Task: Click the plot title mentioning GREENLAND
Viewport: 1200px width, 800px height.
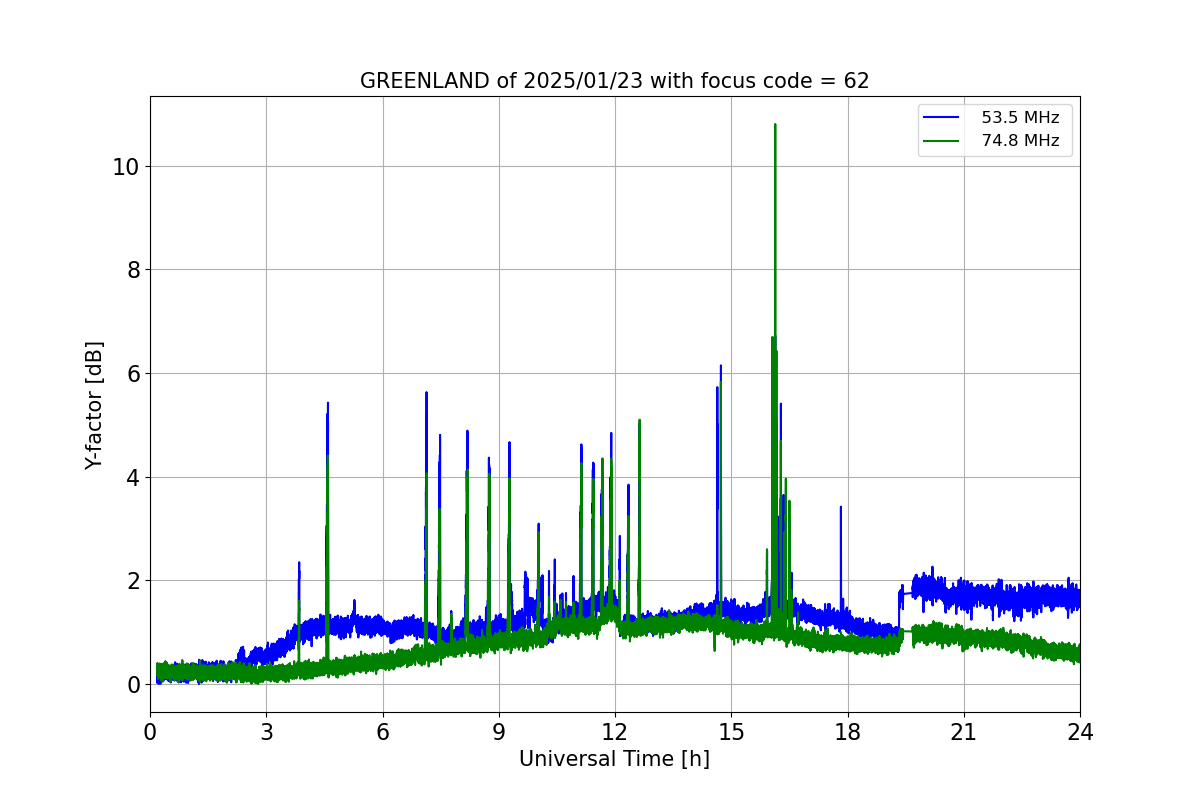Action: tap(614, 81)
